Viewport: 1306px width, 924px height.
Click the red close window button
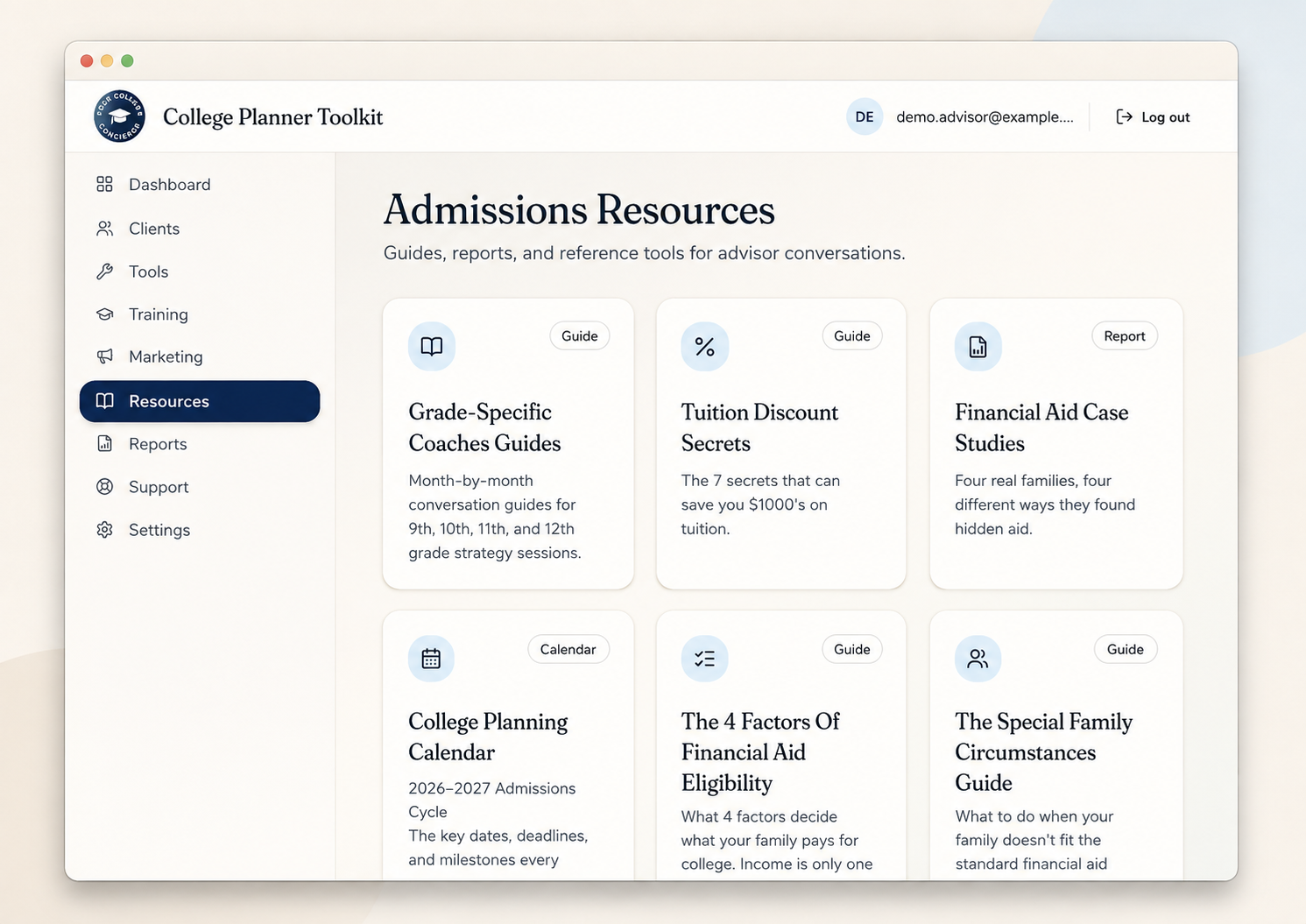coord(87,60)
